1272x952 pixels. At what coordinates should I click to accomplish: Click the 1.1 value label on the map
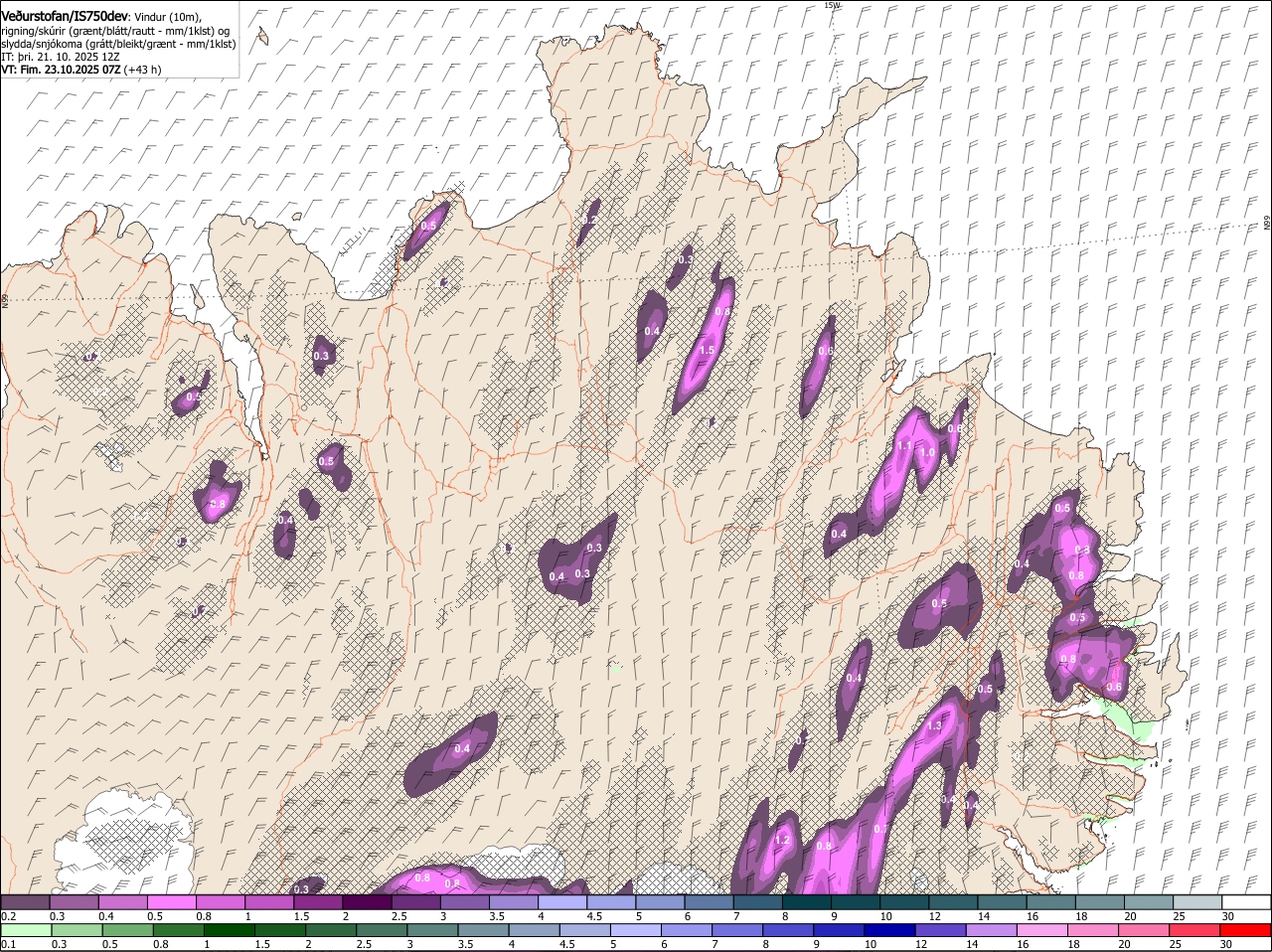(x=904, y=446)
